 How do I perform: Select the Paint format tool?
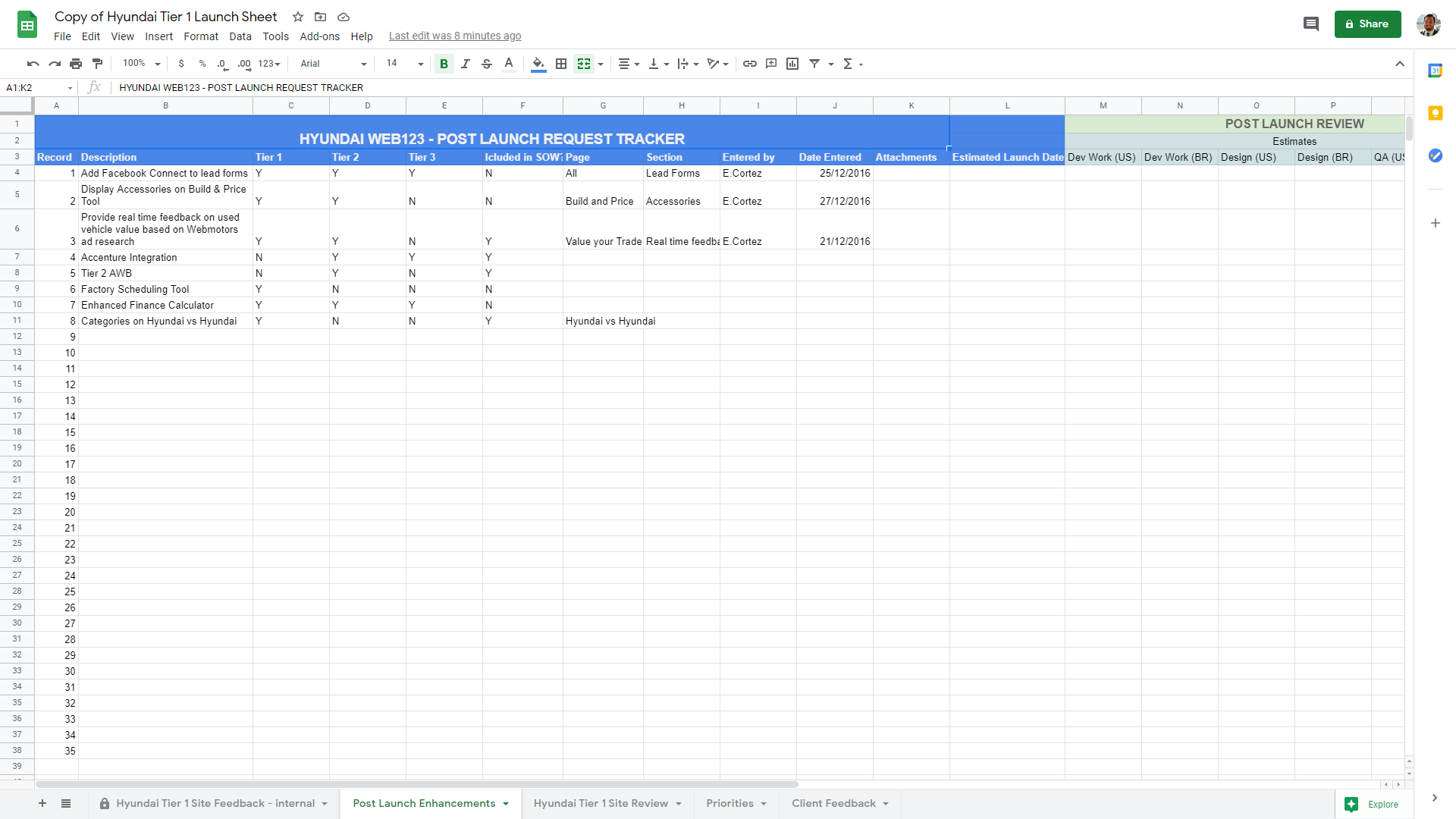coord(97,64)
